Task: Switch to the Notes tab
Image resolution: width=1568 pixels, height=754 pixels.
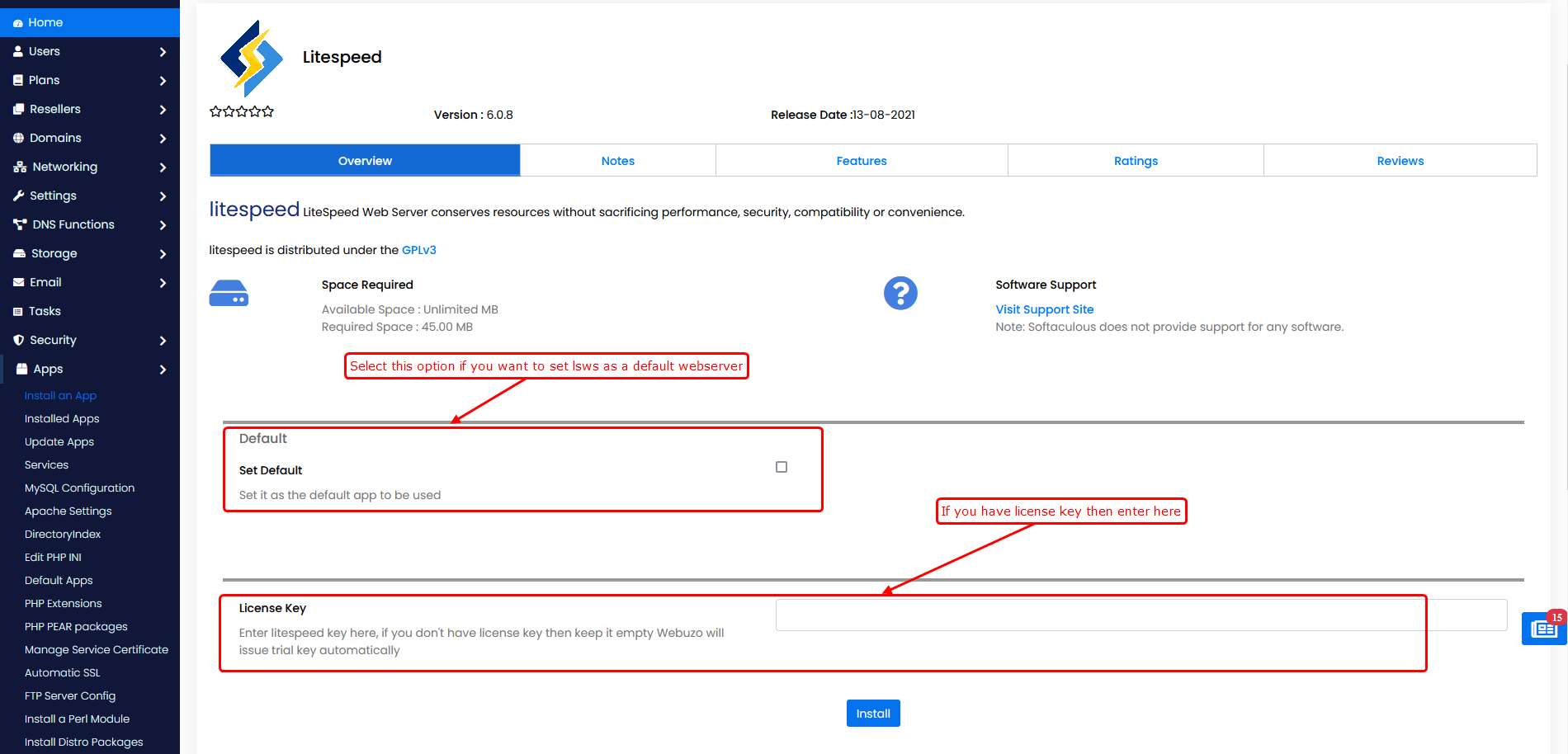Action: pyautogui.click(x=617, y=161)
